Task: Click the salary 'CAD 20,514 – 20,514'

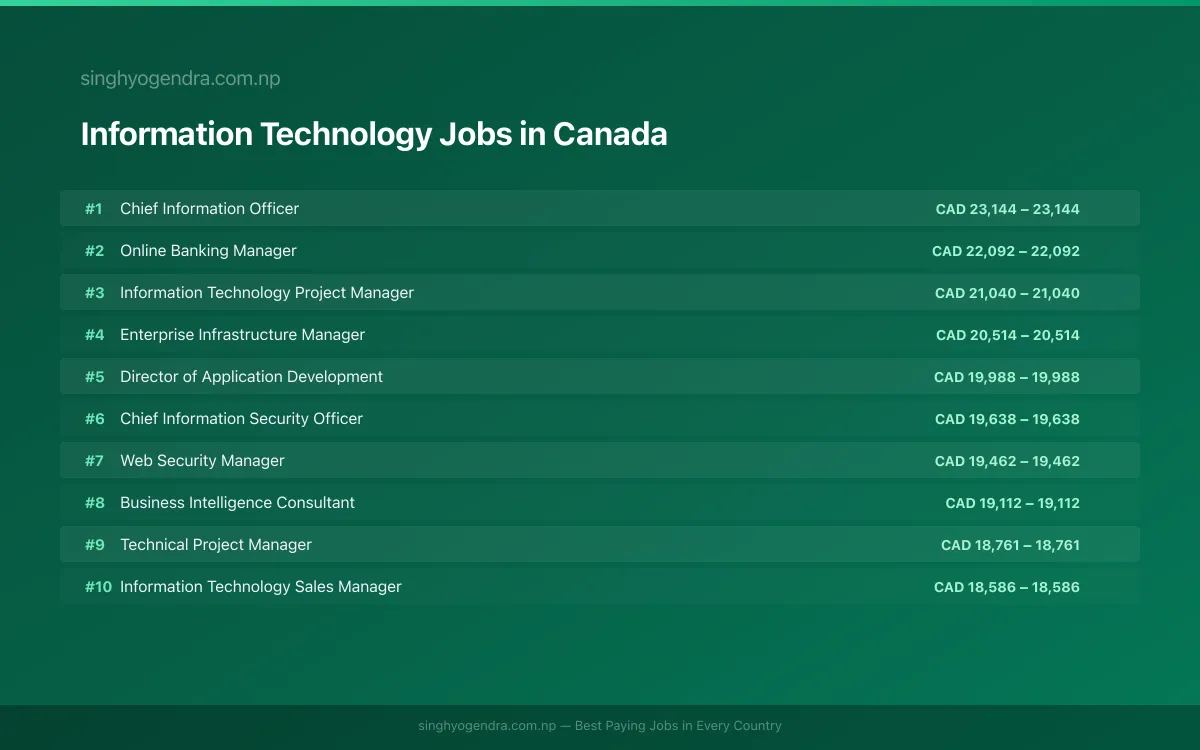Action: coord(1008,335)
